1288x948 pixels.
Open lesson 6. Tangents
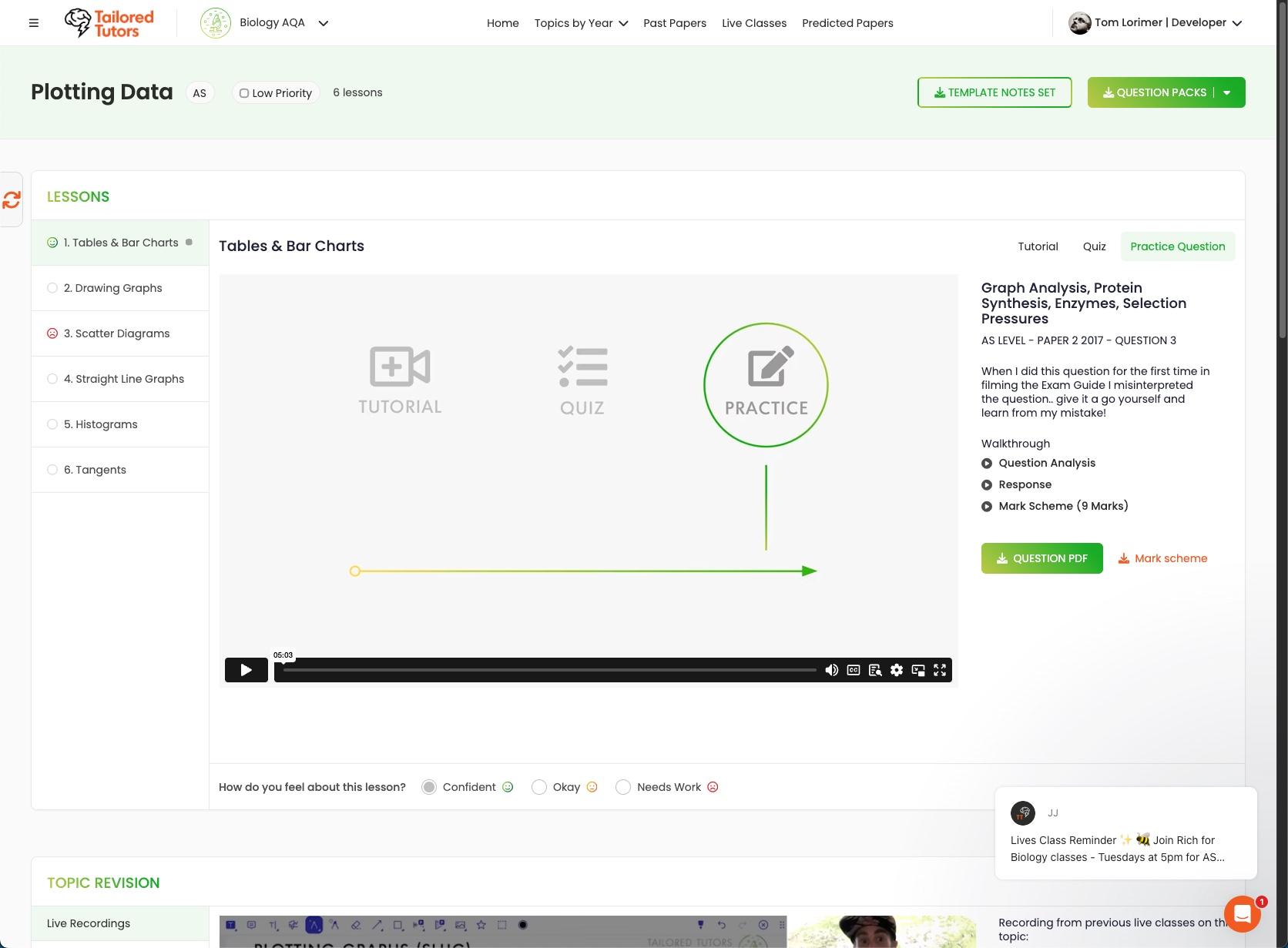click(120, 470)
